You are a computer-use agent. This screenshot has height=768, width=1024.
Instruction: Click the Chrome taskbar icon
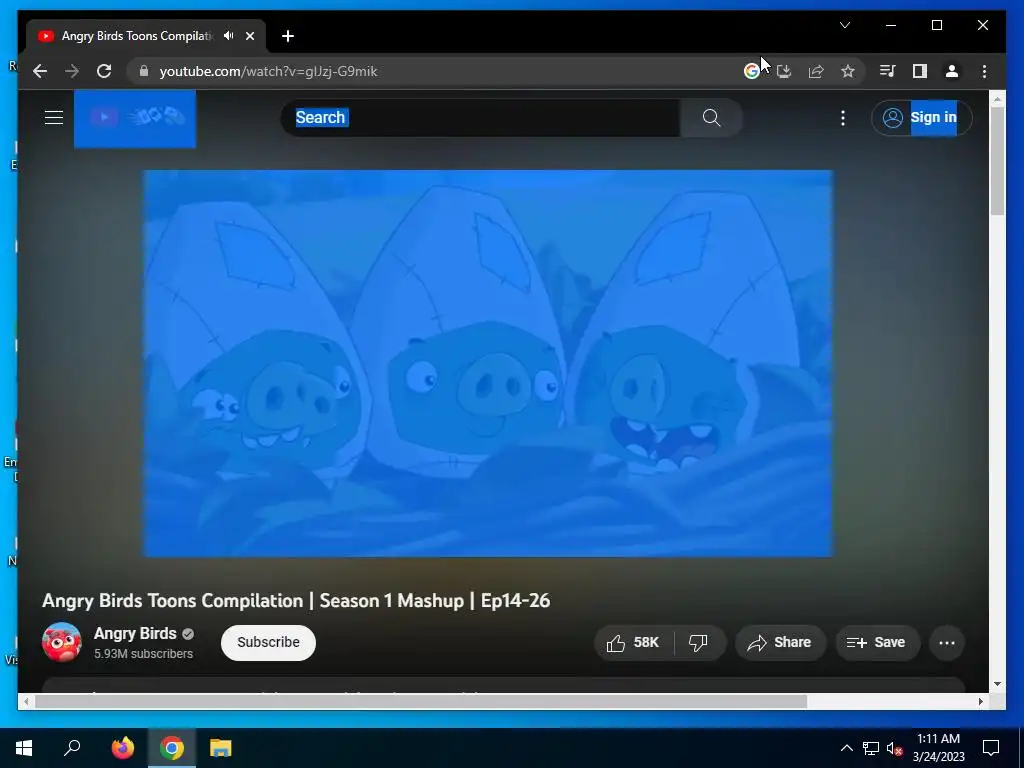coord(172,748)
